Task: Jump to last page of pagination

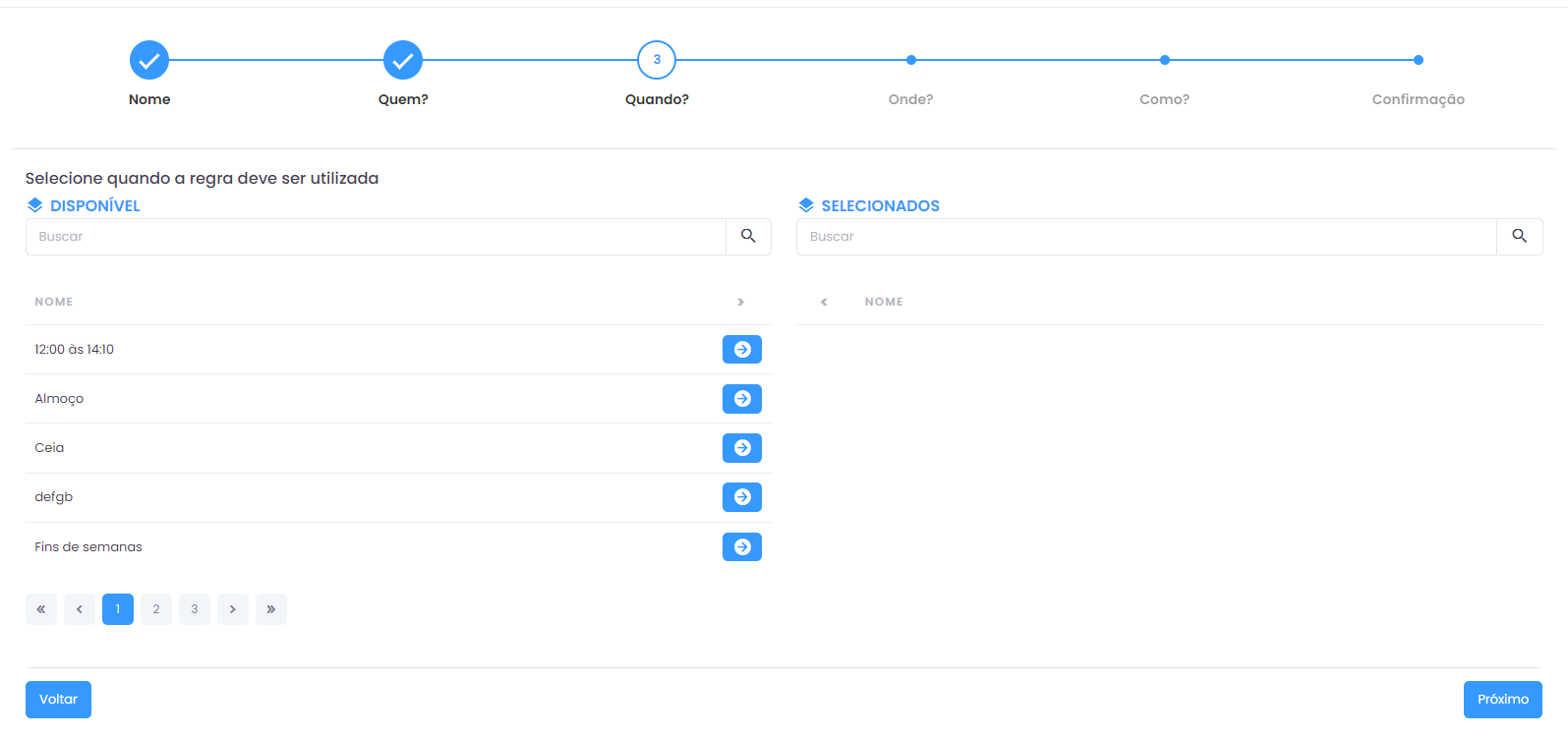Action: pyautogui.click(x=271, y=609)
